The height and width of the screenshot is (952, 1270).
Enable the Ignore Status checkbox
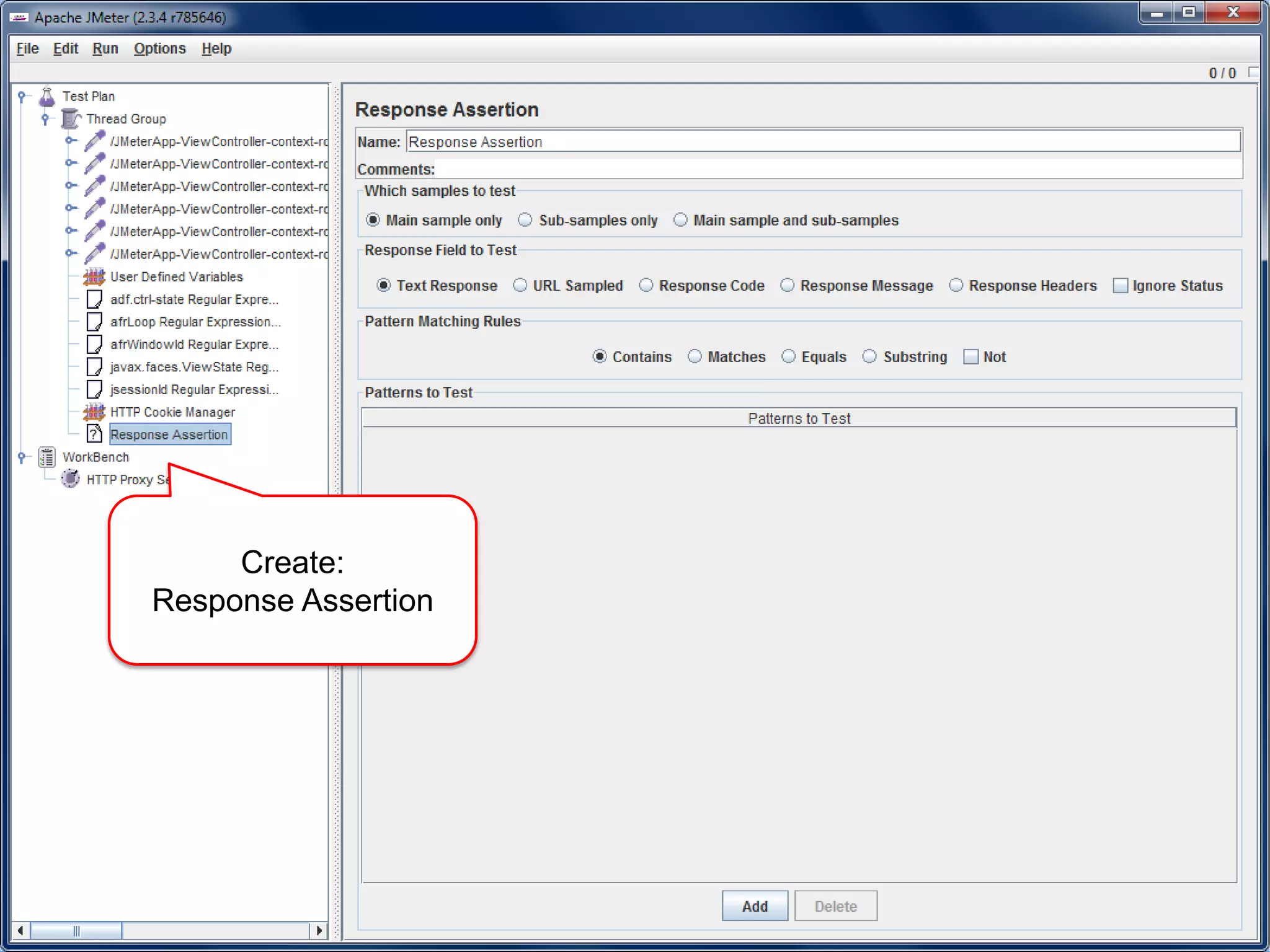1121,286
